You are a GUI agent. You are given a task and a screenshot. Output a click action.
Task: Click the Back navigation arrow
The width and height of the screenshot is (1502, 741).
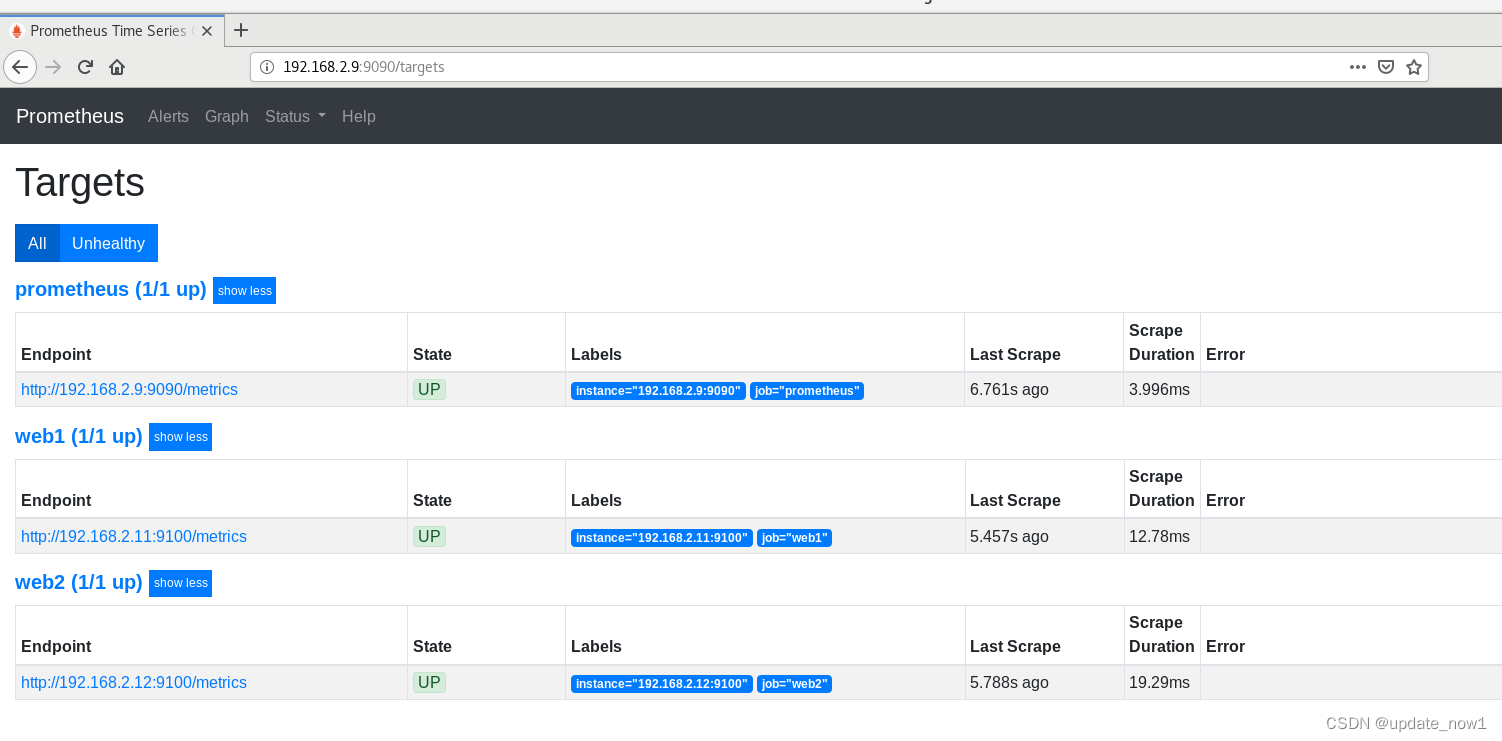(20, 66)
